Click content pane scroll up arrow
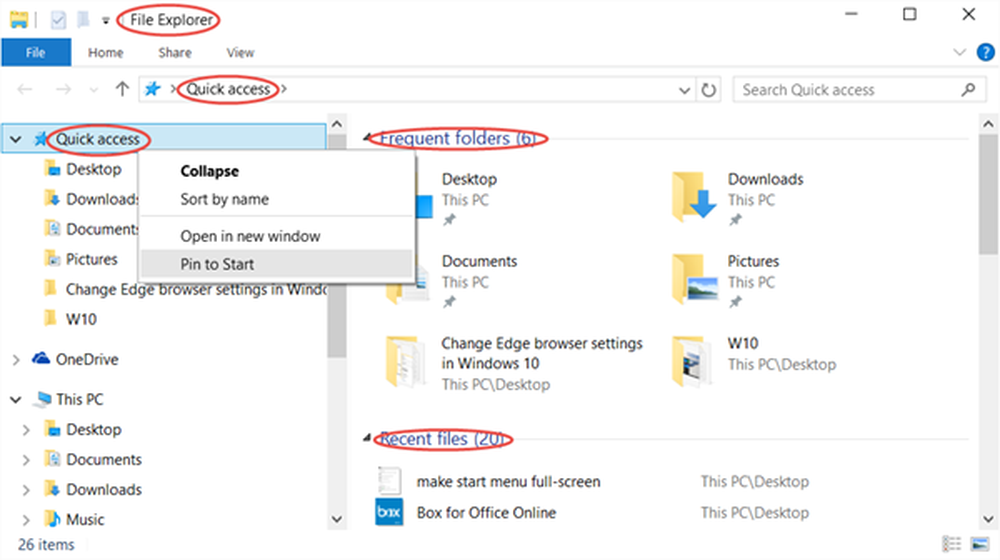 pos(989,124)
